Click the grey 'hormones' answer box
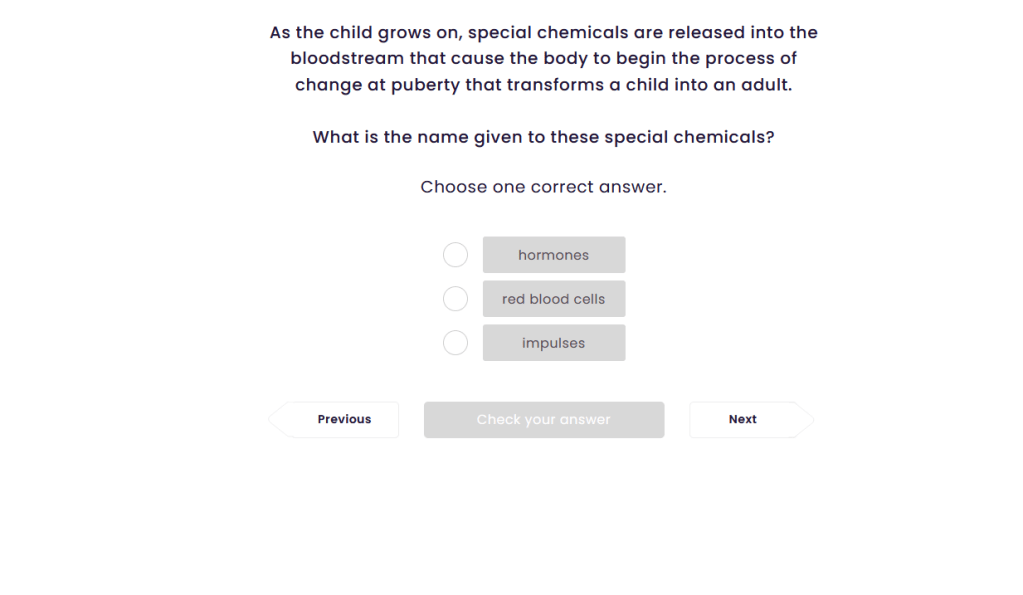Image resolution: width=1023 pixels, height=595 pixels. (554, 255)
